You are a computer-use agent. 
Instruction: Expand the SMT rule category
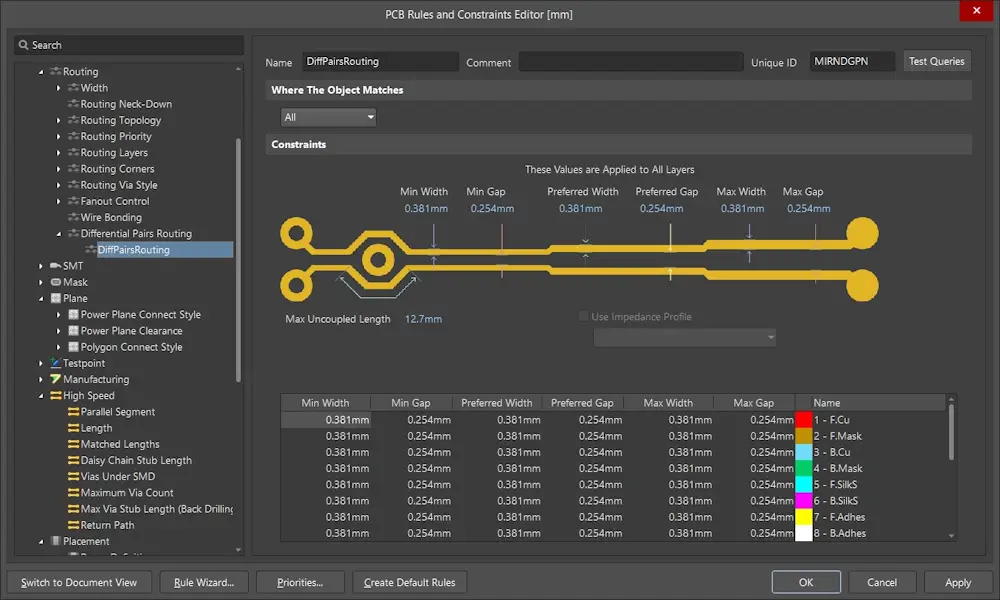[41, 266]
